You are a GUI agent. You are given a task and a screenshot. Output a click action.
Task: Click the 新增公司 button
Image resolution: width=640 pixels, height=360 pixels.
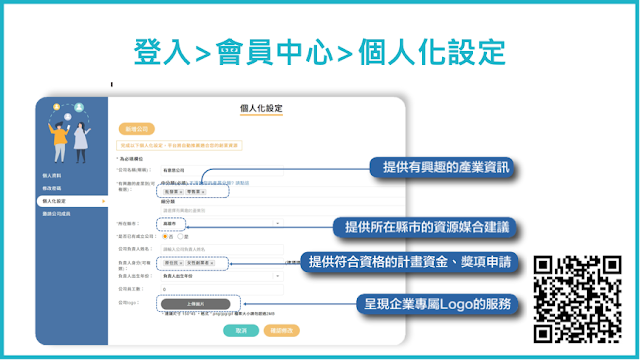coord(137,129)
